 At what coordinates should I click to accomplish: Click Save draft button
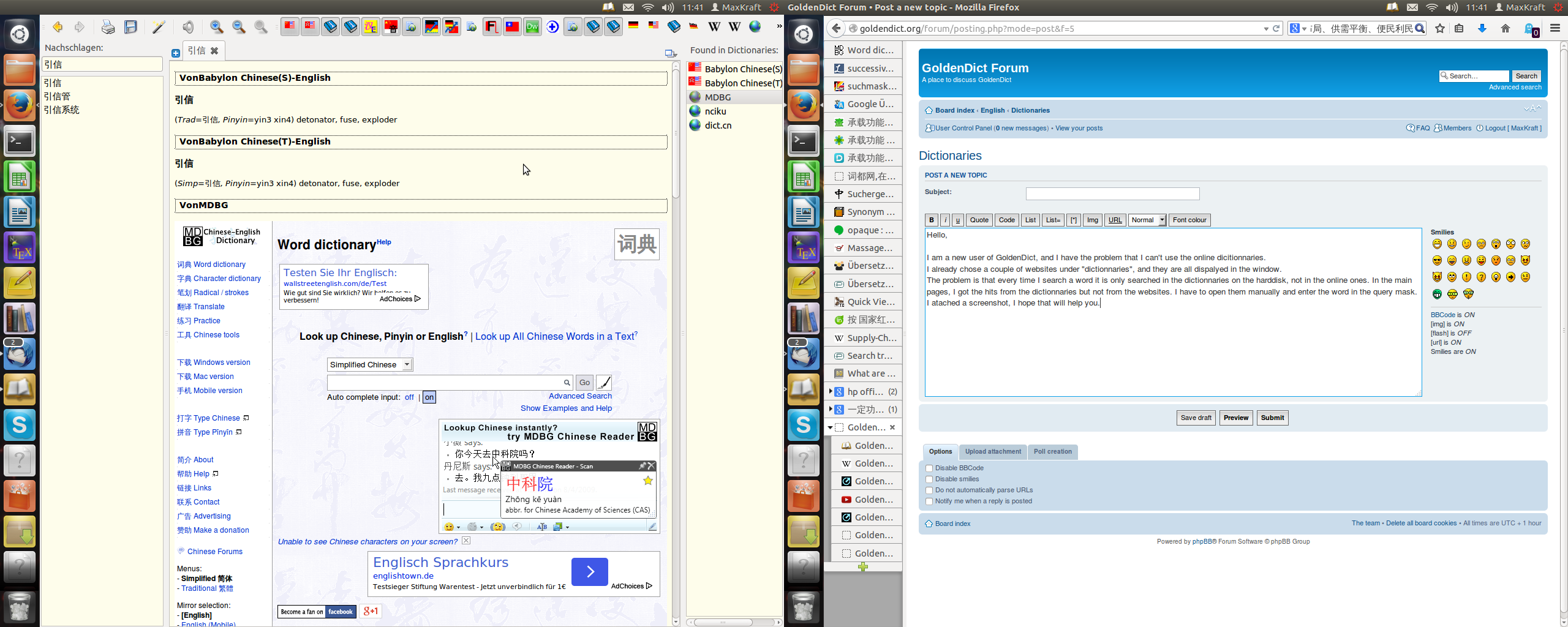[x=1196, y=418]
